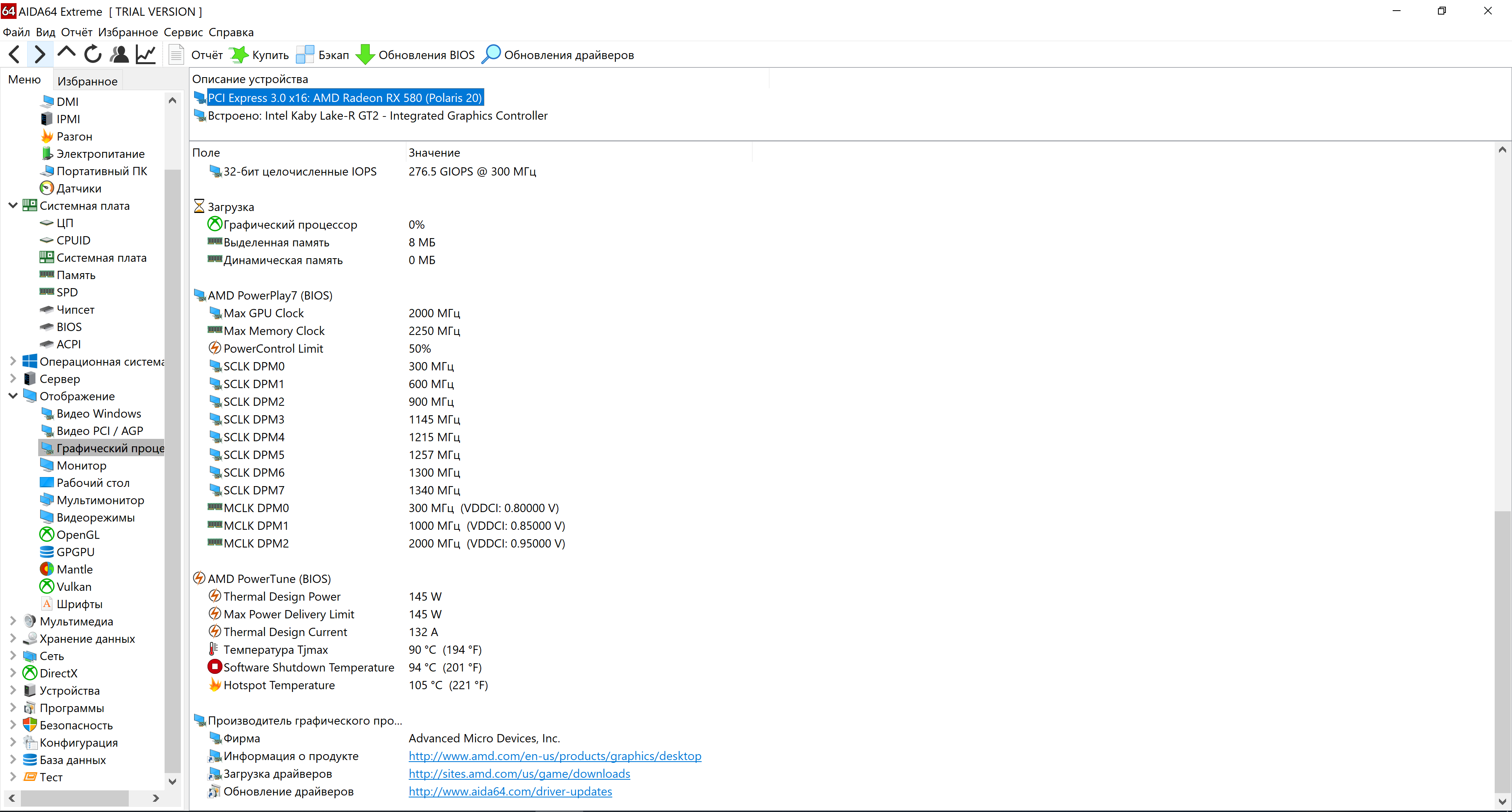Open the Память memory item
The width and height of the screenshot is (1512, 812).
point(68,275)
